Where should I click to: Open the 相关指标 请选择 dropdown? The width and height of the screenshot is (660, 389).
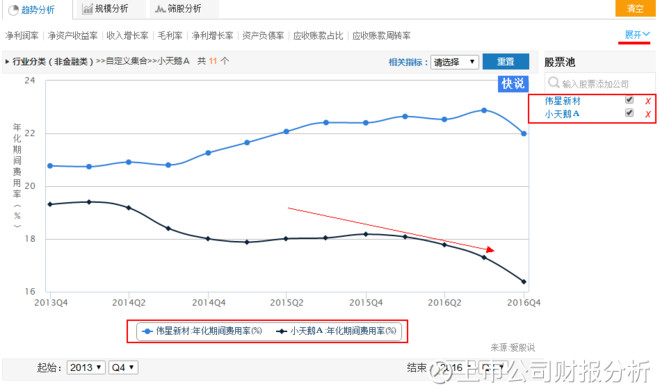click(454, 62)
